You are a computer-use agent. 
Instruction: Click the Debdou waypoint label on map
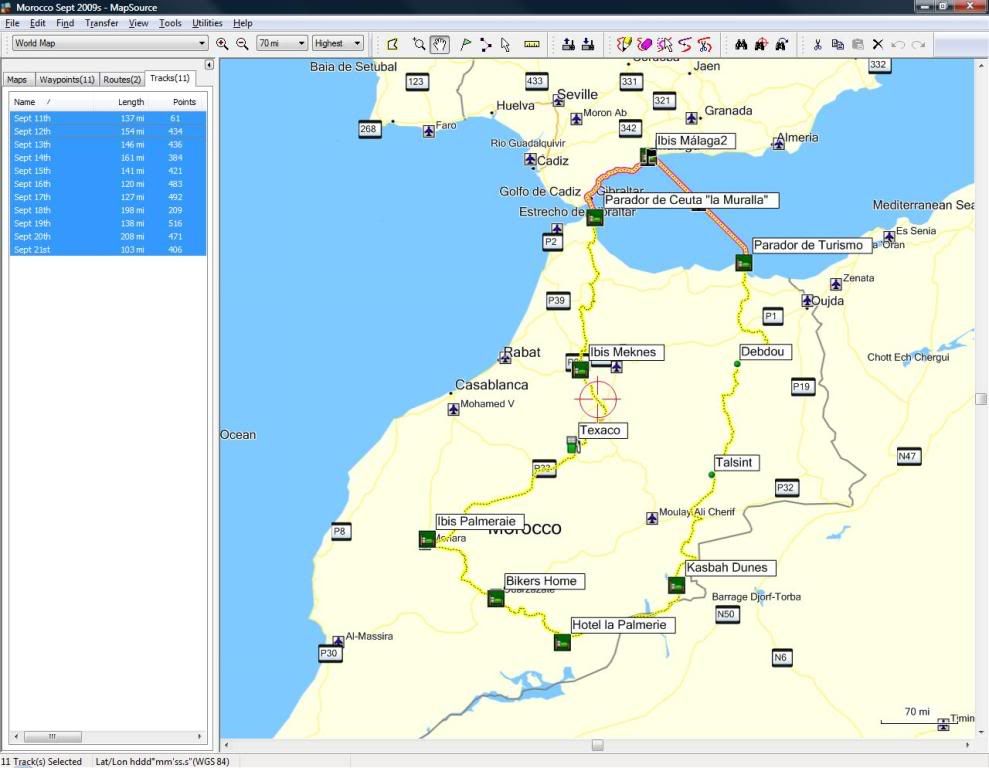pyautogui.click(x=765, y=351)
